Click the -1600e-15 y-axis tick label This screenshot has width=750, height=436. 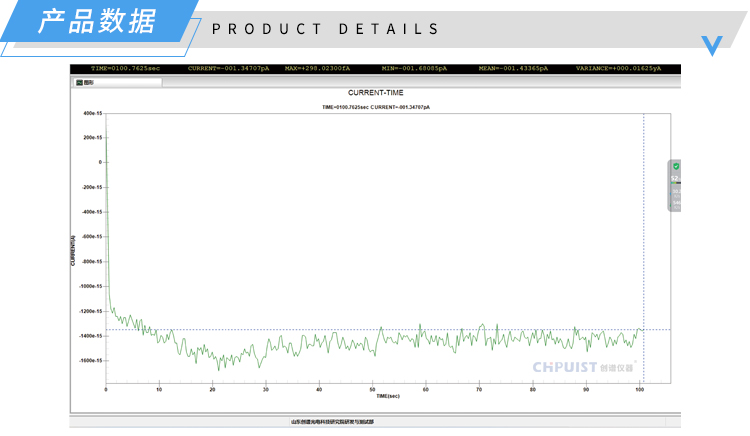pos(91,360)
